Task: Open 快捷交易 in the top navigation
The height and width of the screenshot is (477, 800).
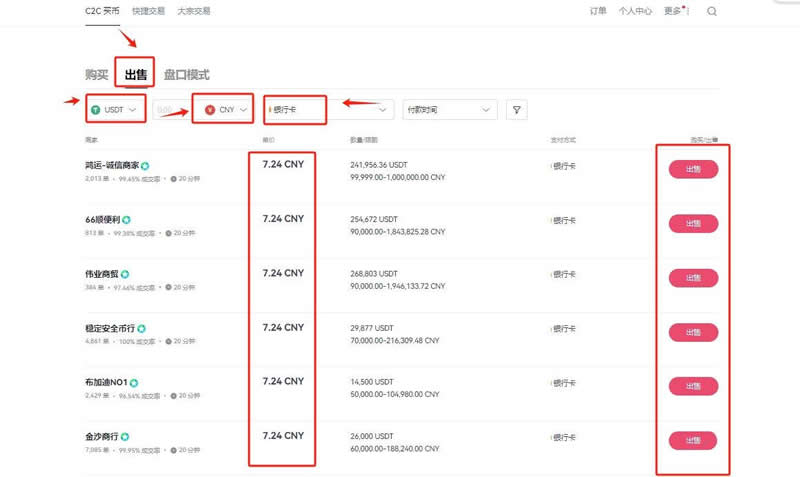Action: click(149, 12)
